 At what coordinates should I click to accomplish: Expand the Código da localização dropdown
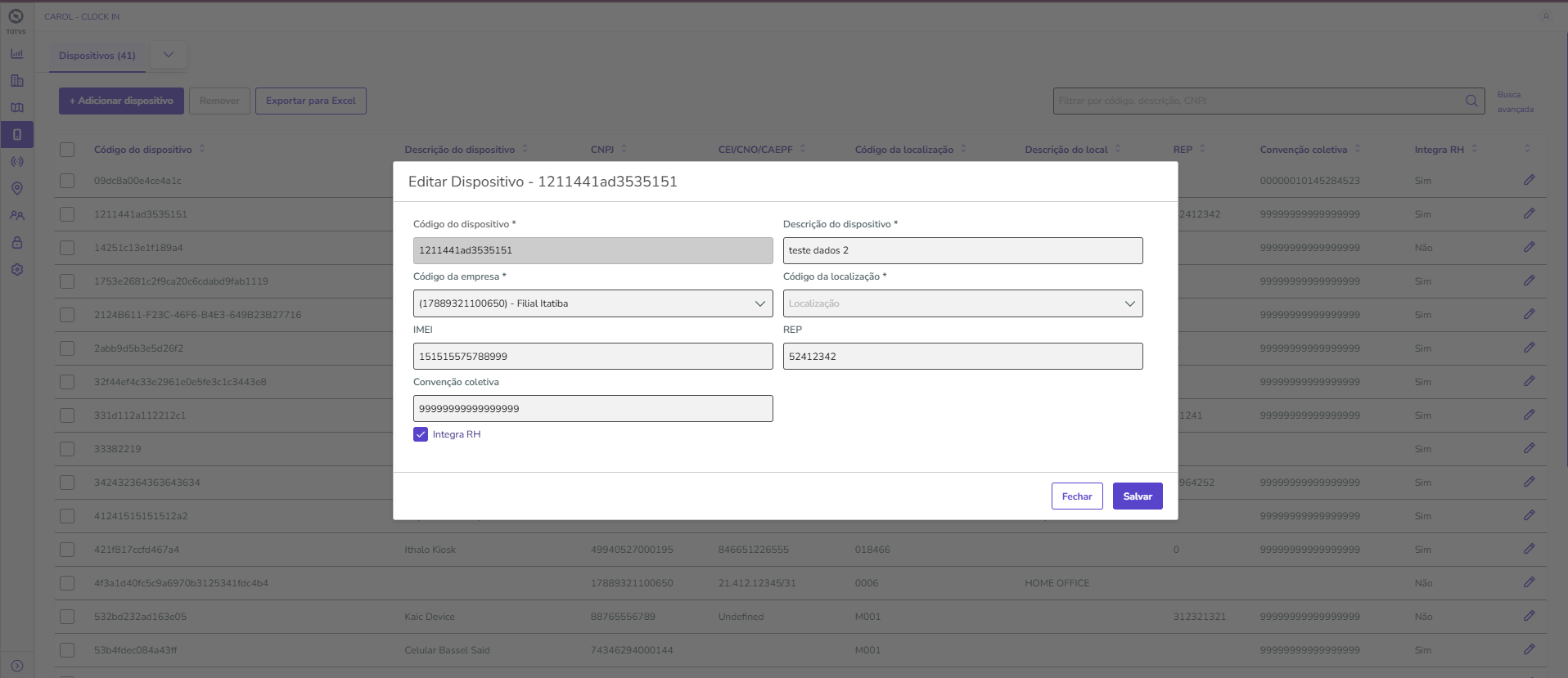tap(962, 303)
